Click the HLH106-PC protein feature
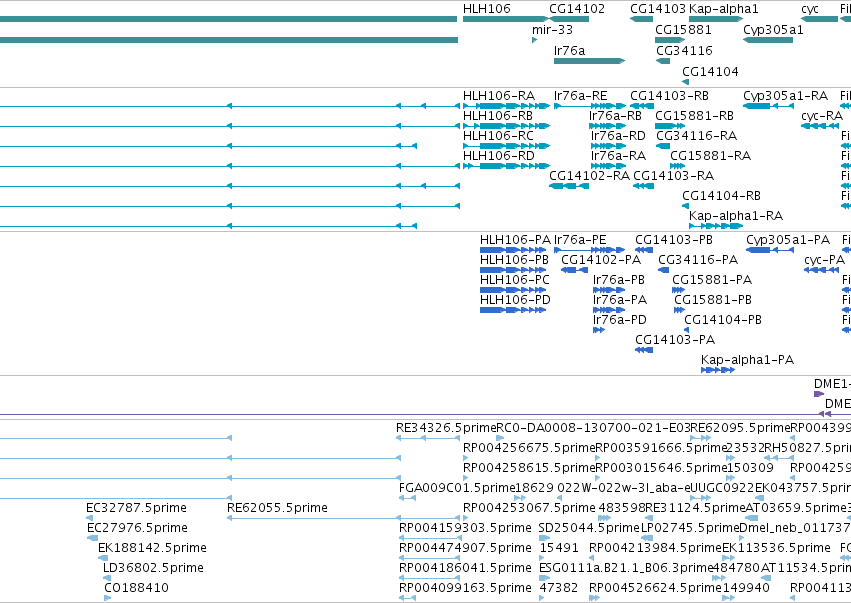The width and height of the screenshot is (851, 603). (512, 290)
